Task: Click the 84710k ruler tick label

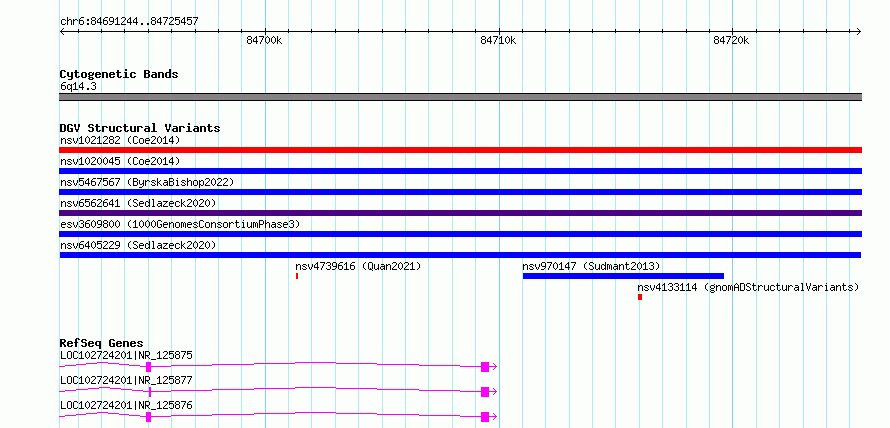Action: click(x=498, y=40)
